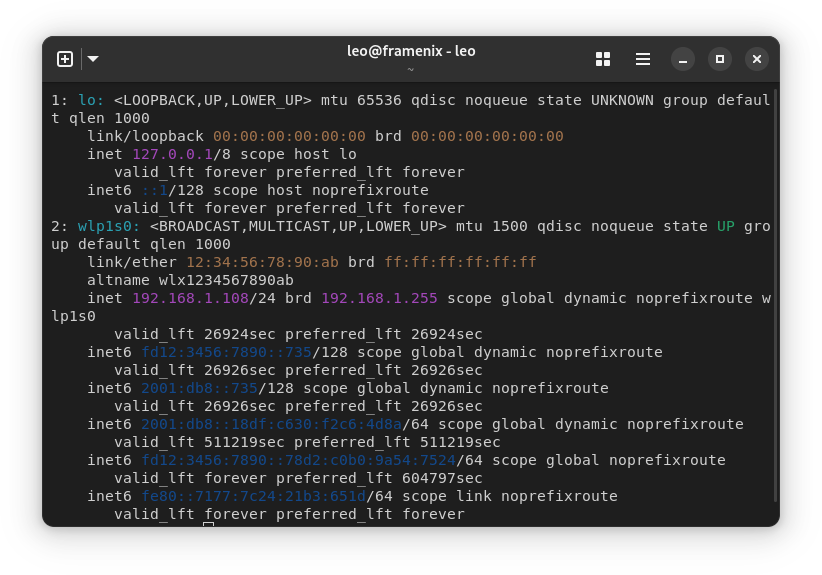Click the window title leo@framenix - leo
Viewport: 822px width, 575px height.
(411, 51)
